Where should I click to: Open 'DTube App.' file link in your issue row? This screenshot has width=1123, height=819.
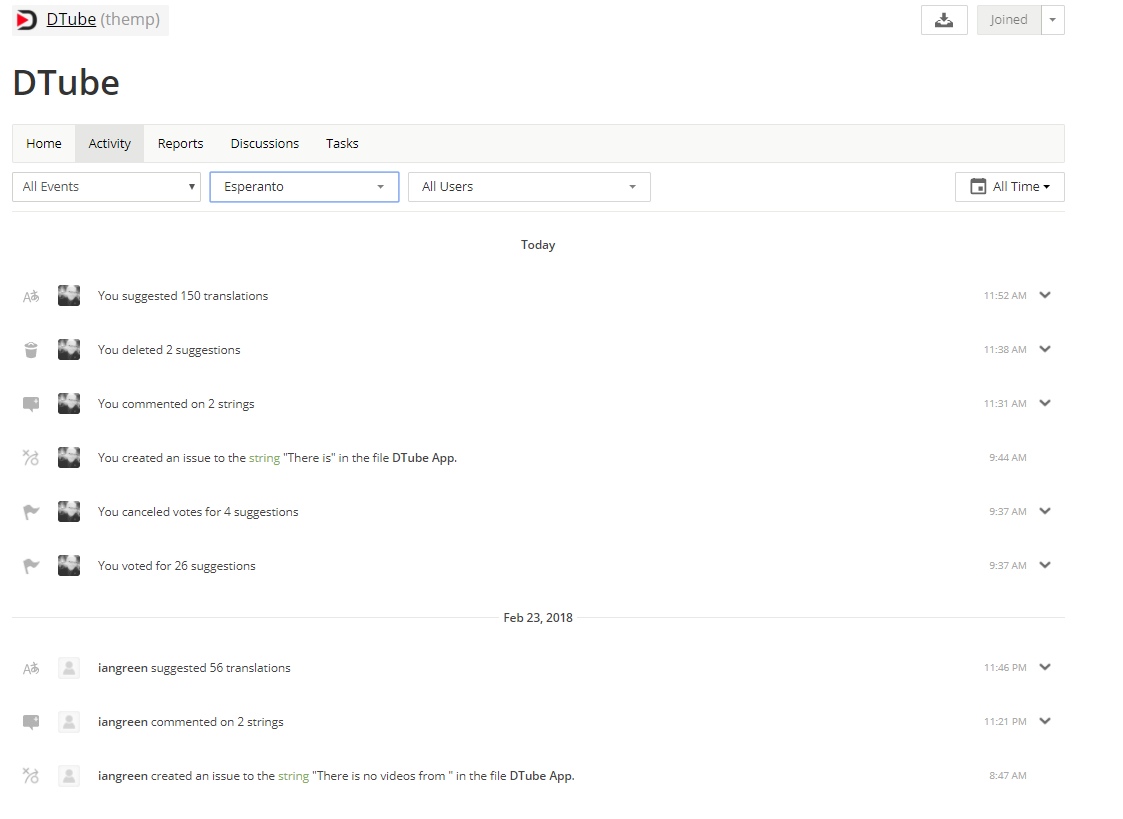click(x=424, y=458)
